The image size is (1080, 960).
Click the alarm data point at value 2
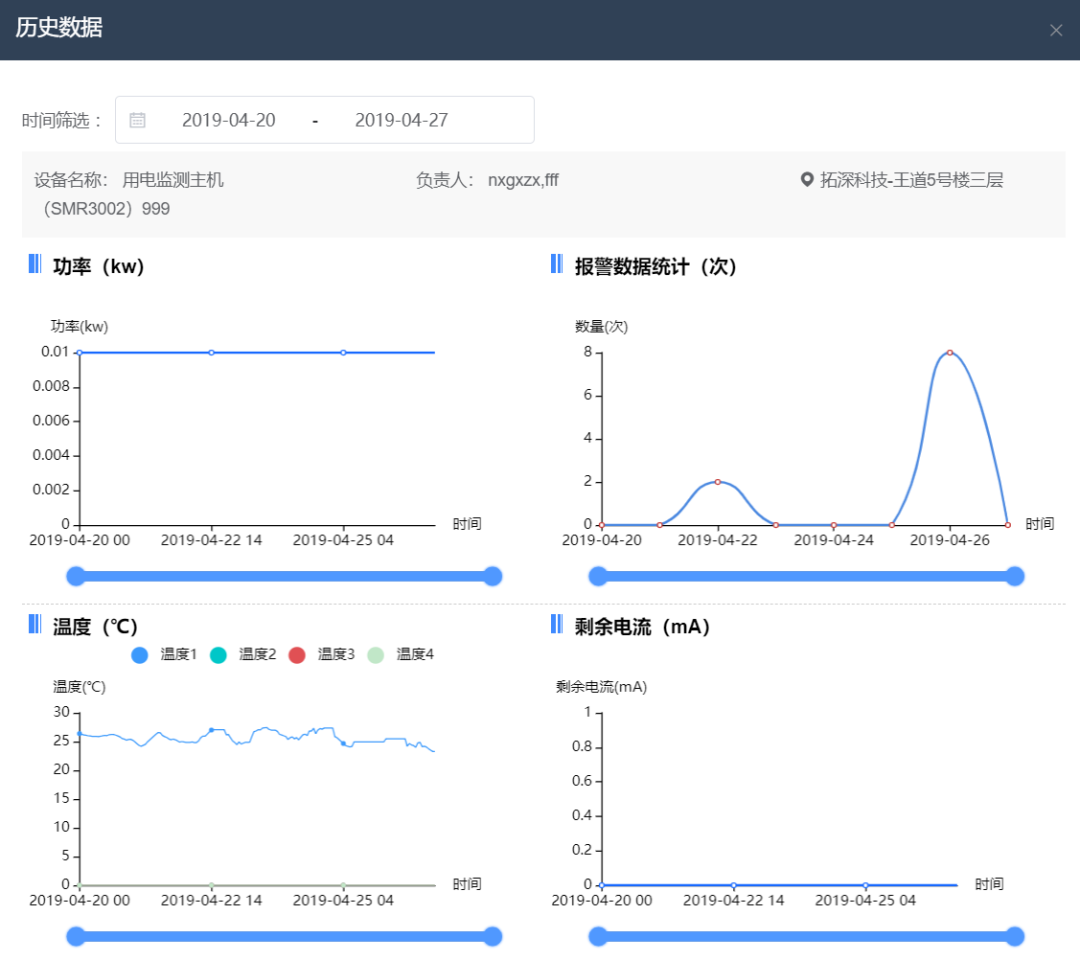tap(718, 482)
